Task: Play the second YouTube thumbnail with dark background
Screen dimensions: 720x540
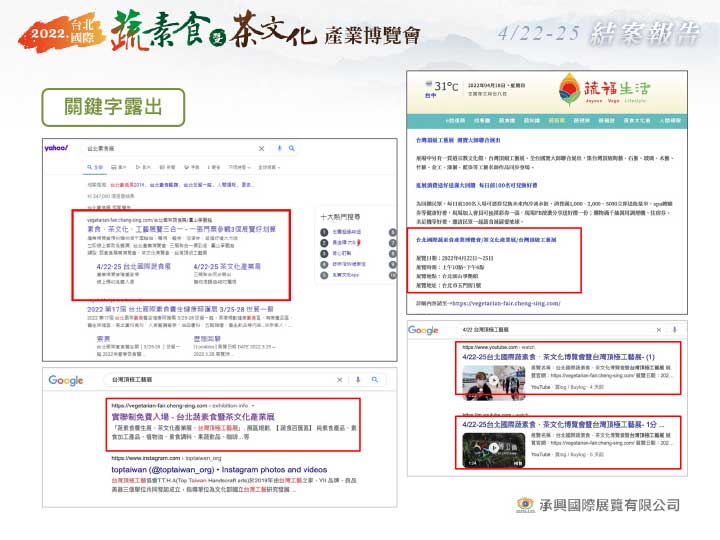Action: point(494,449)
